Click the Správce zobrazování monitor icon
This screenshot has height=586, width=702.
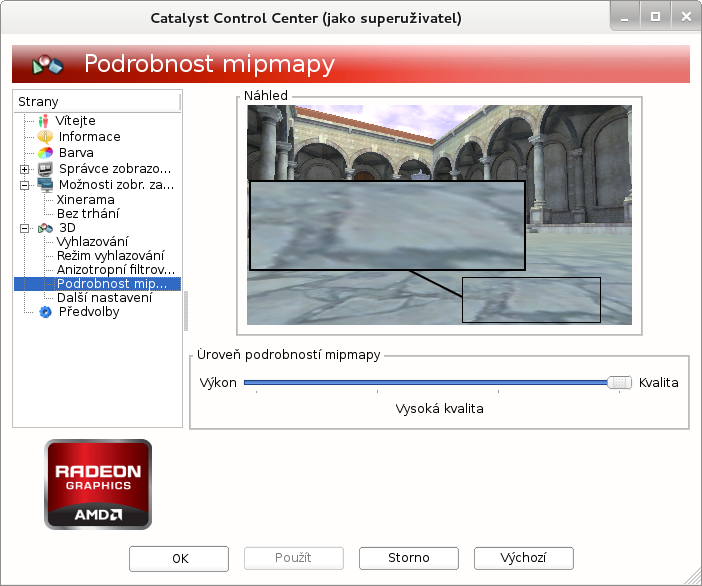click(x=45, y=169)
